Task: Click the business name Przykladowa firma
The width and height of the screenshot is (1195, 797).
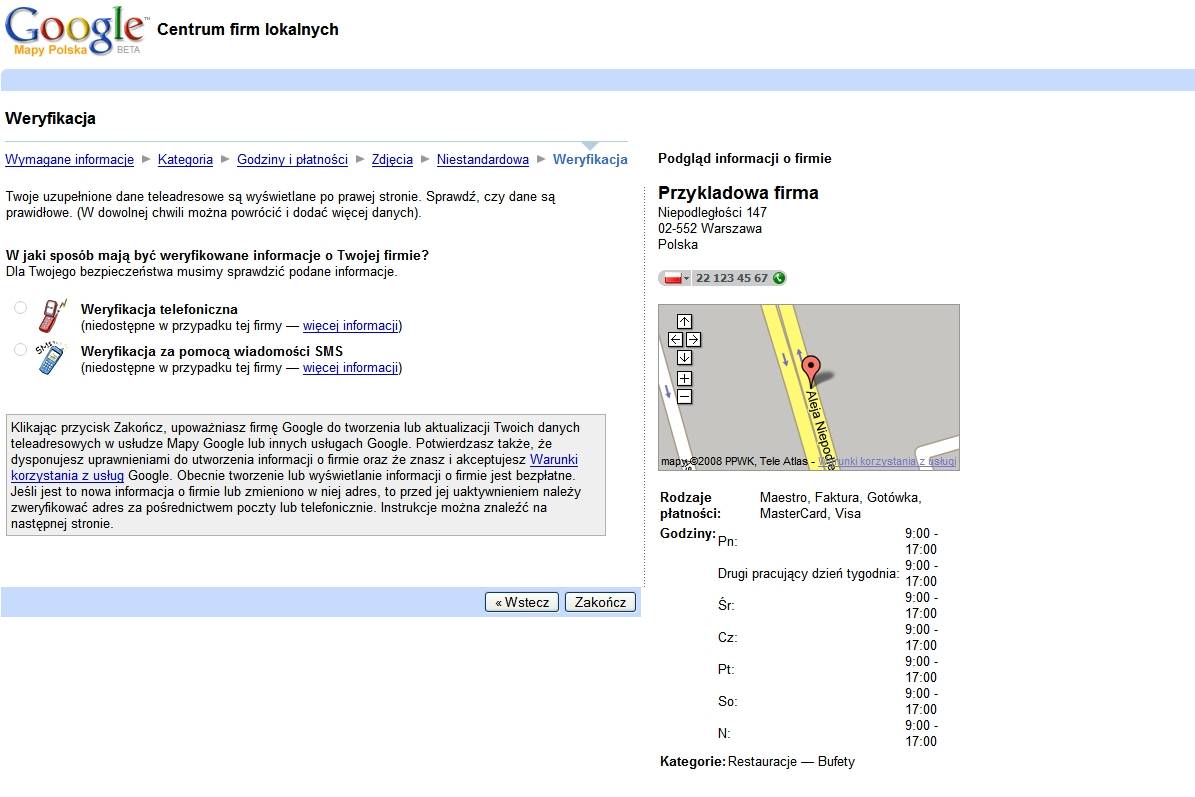Action: pos(738,193)
